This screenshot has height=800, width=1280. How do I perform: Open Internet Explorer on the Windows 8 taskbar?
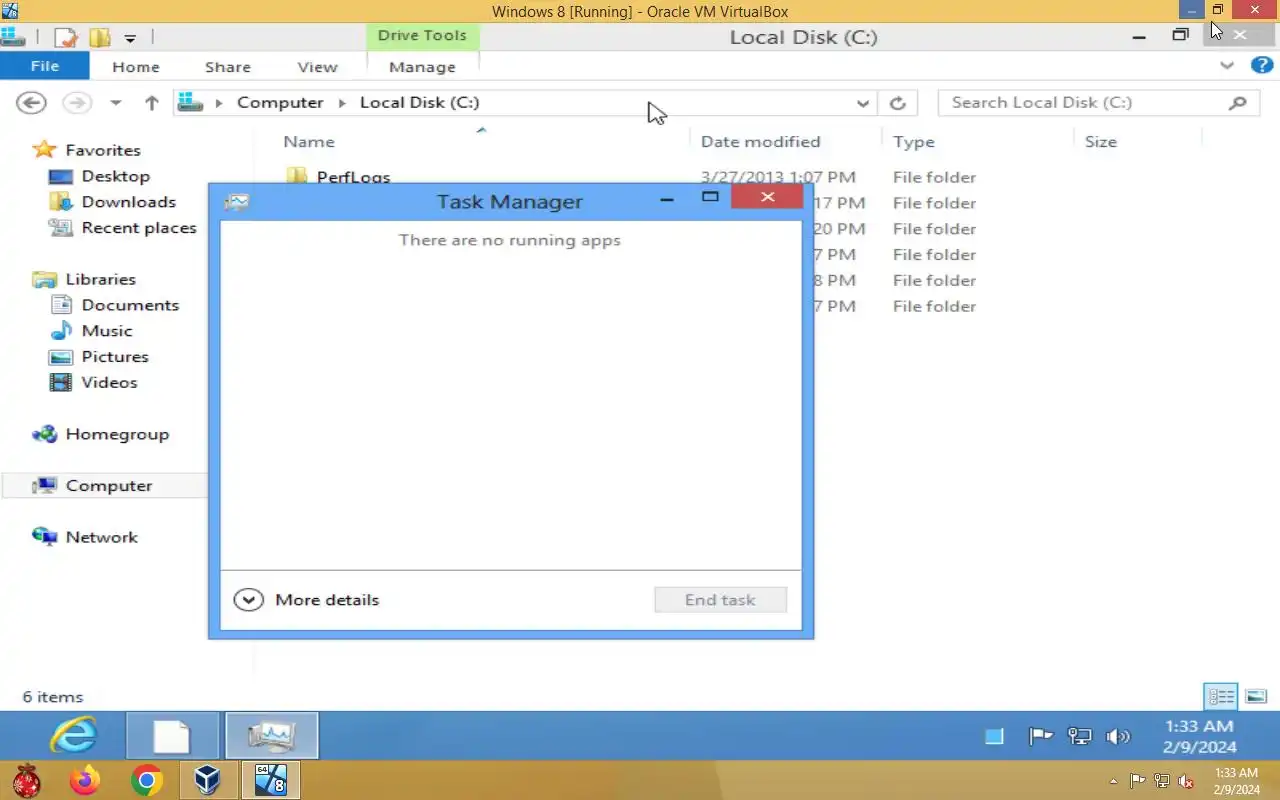pyautogui.click(x=73, y=736)
